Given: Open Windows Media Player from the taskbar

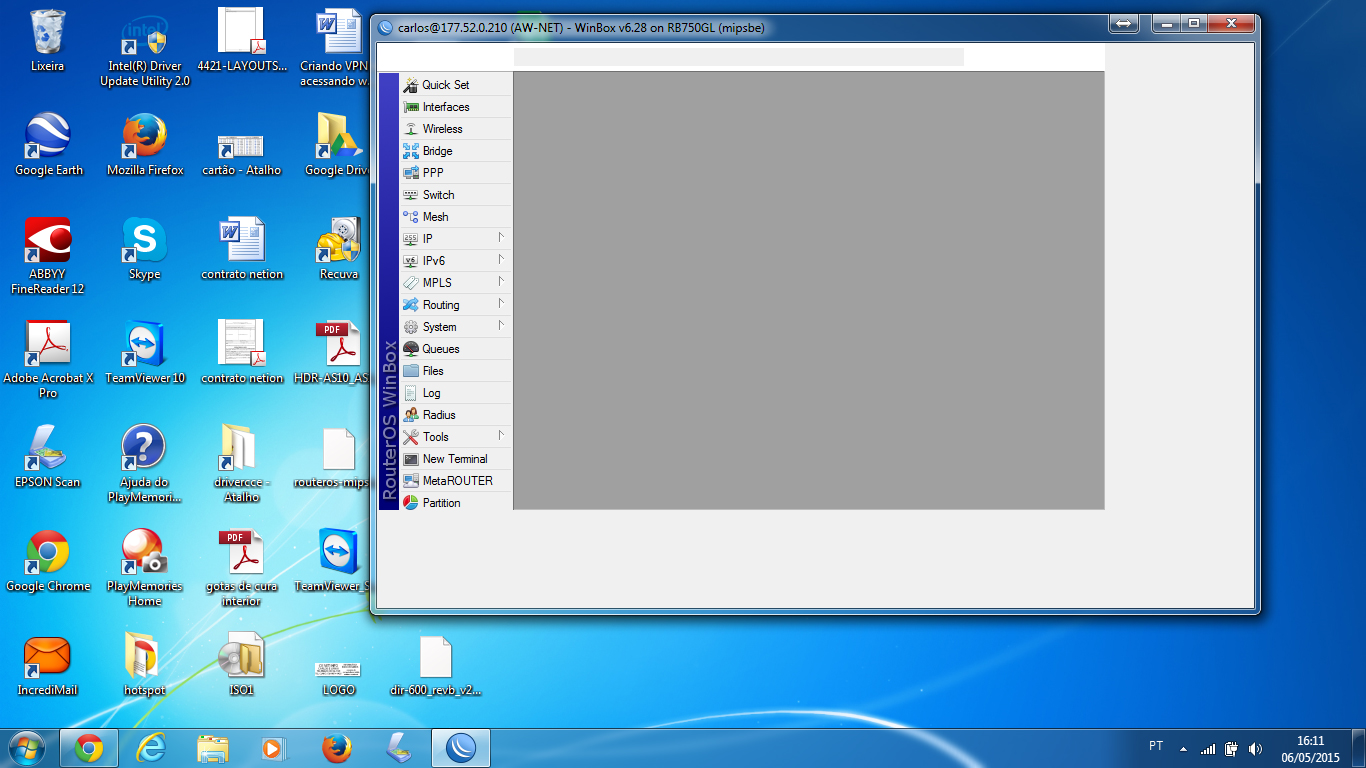Looking at the screenshot, I should coord(274,748).
